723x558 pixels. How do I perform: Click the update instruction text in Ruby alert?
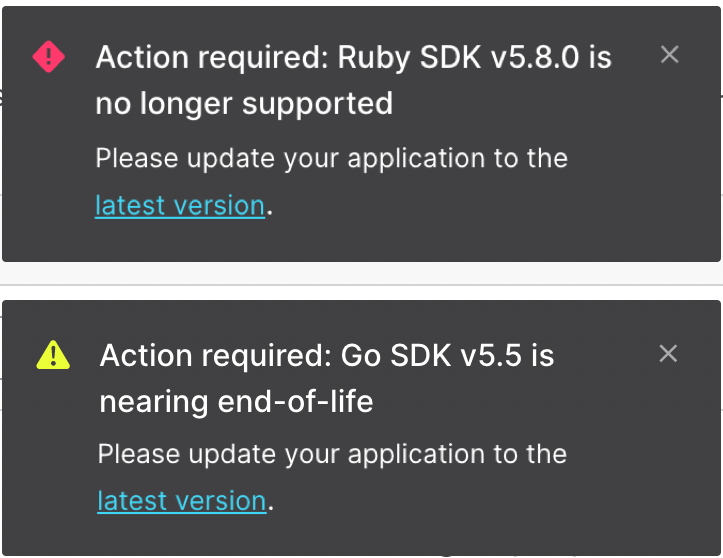click(331, 158)
